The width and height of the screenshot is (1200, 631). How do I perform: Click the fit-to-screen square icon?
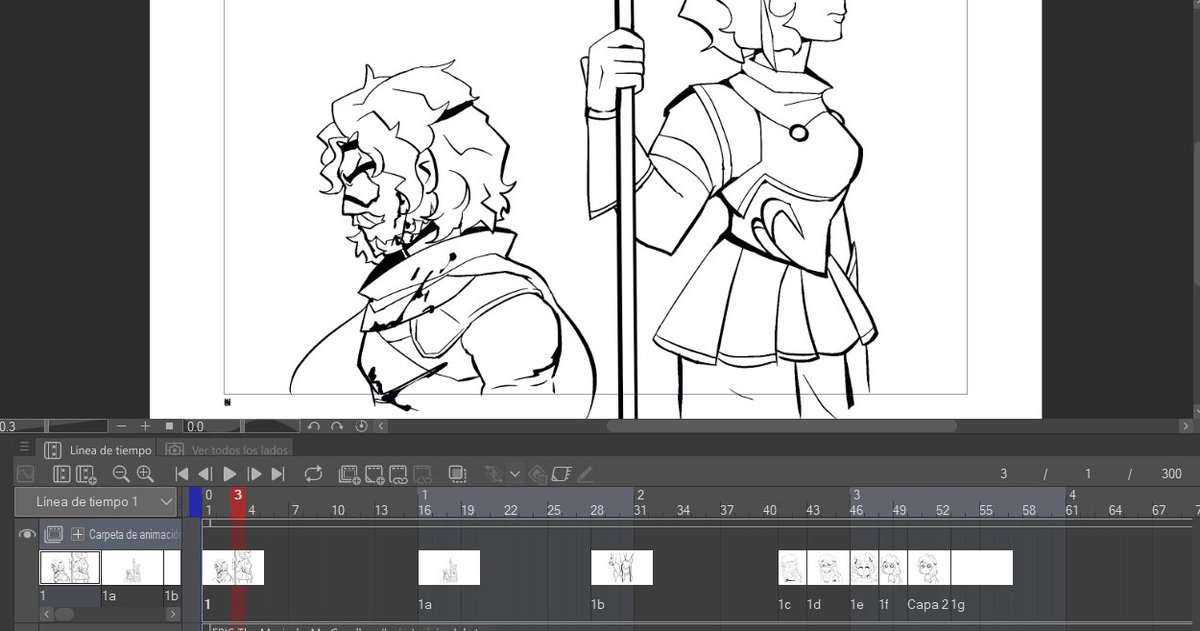tap(169, 426)
